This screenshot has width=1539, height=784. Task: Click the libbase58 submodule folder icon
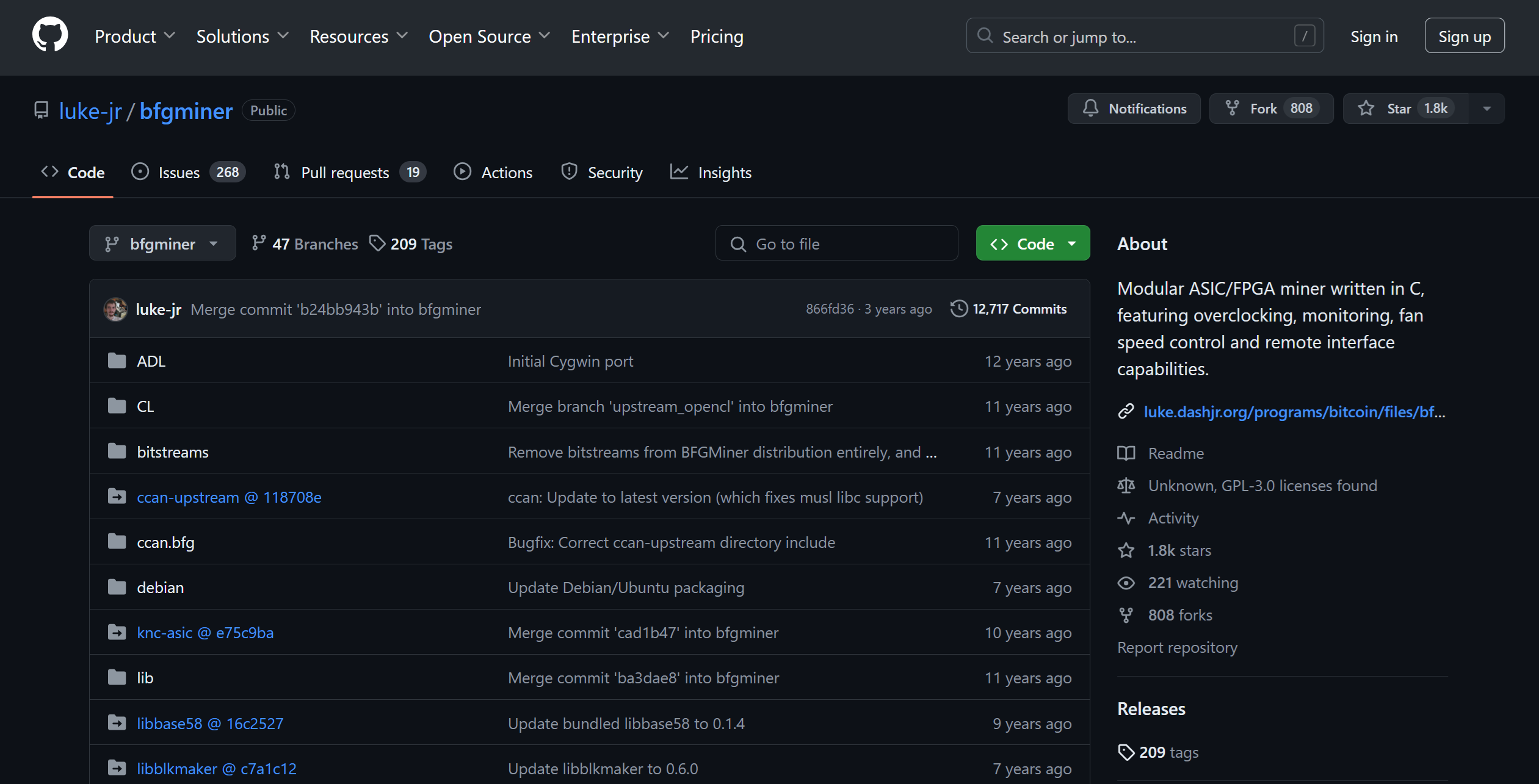(x=117, y=723)
